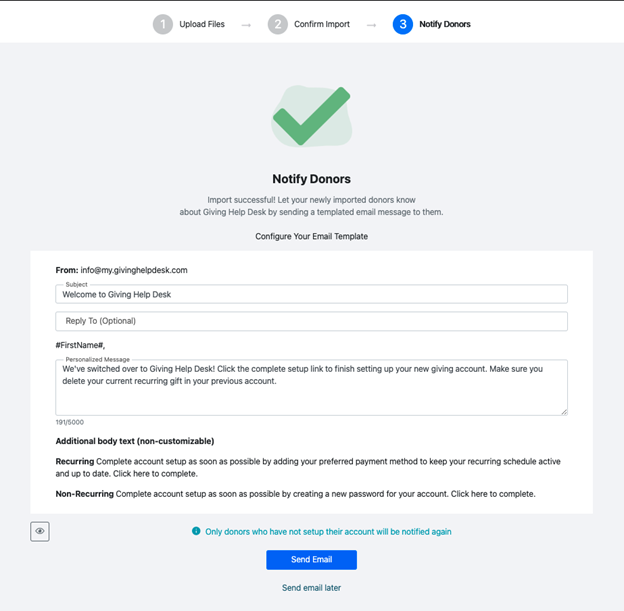Click the arrow between steps 2 and 3
The width and height of the screenshot is (624, 611).
tap(371, 25)
